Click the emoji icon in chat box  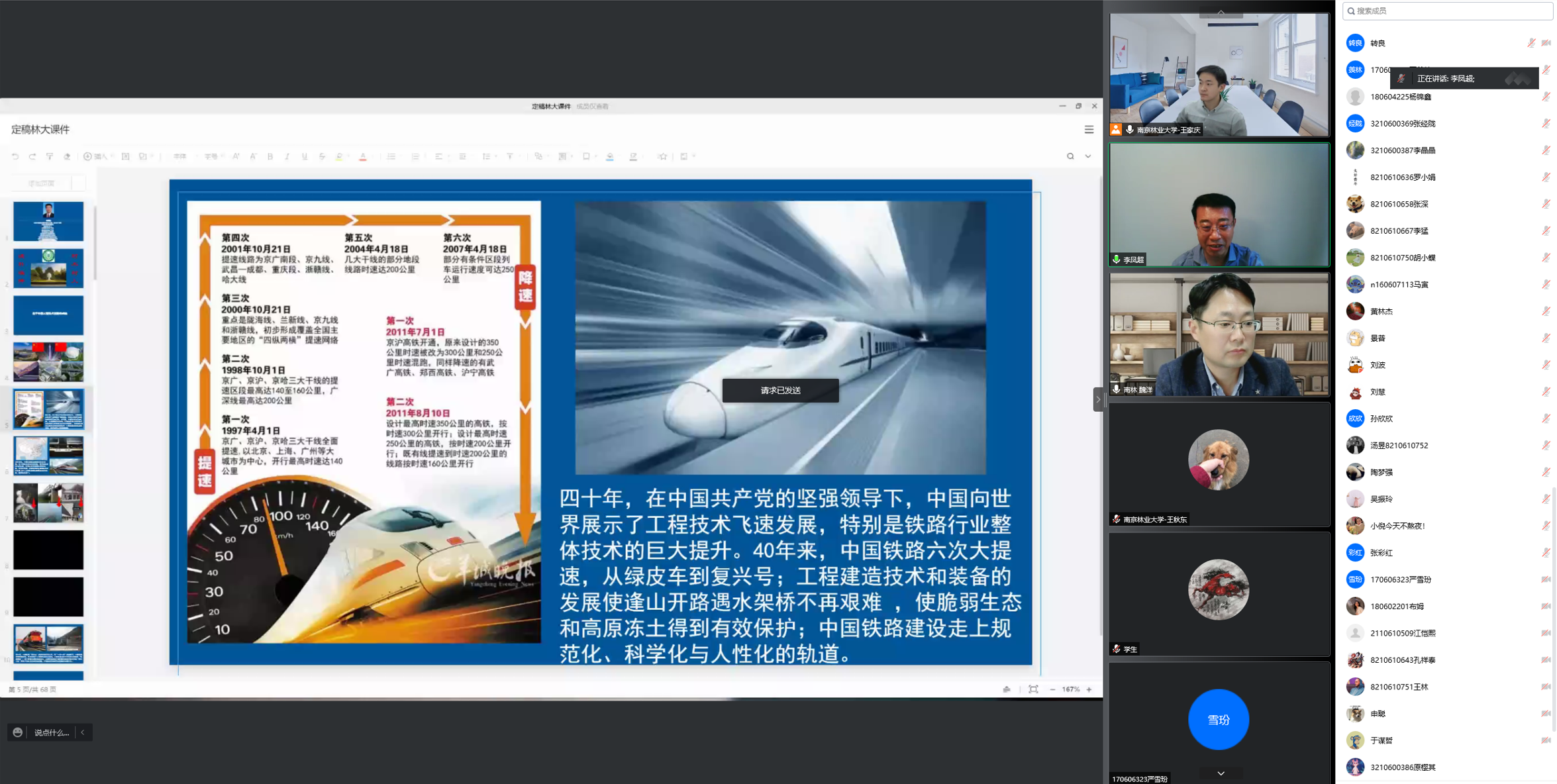point(18,732)
